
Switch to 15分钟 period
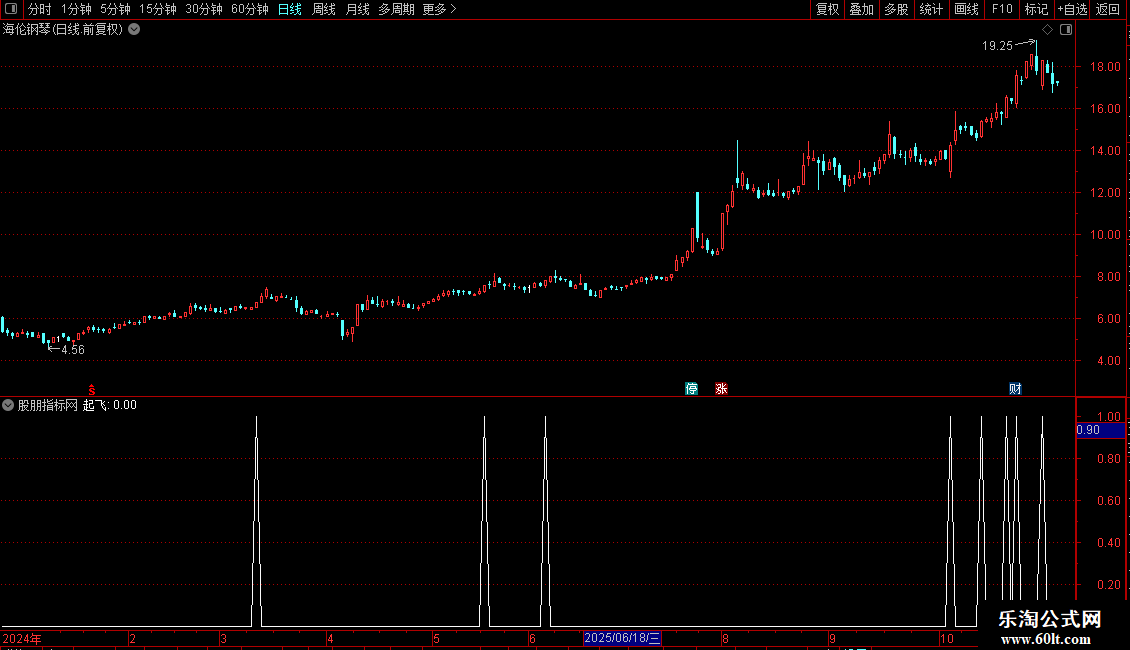158,9
